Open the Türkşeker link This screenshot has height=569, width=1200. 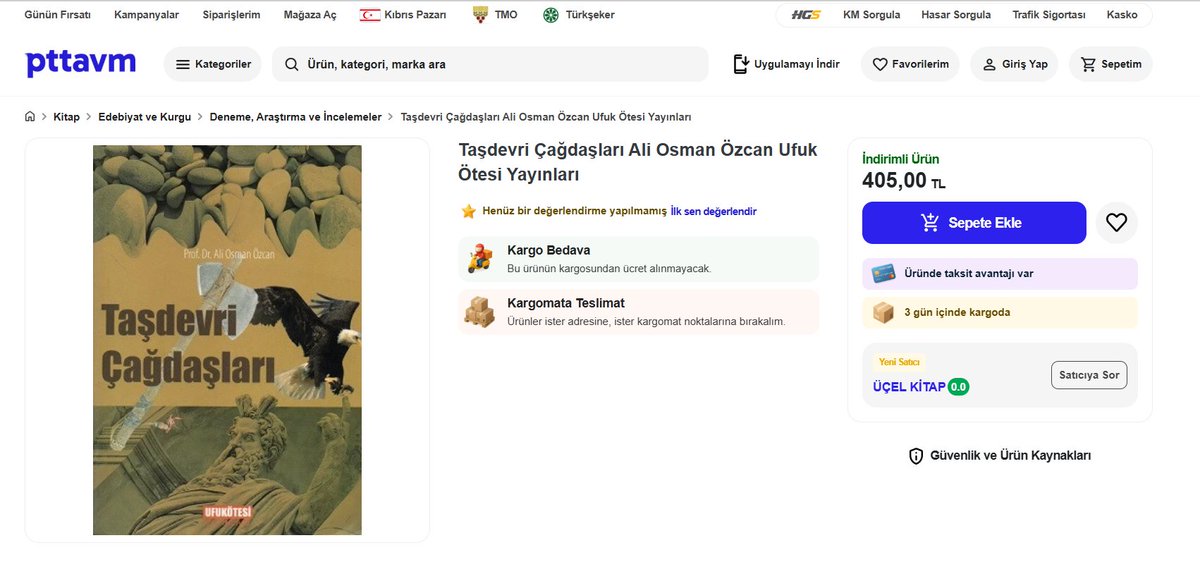pyautogui.click(x=589, y=15)
